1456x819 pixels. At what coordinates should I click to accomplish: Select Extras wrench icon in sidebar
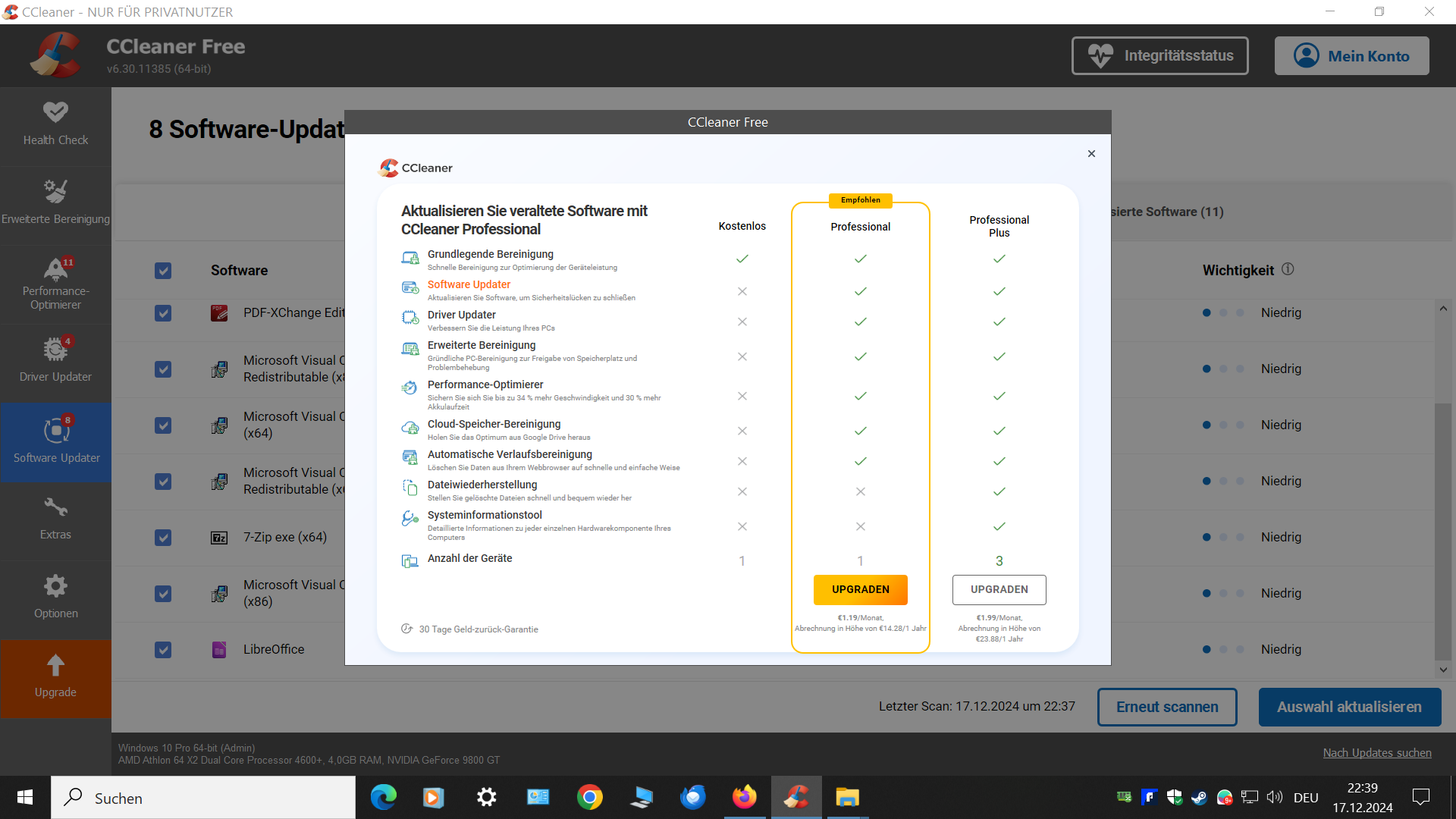55,507
